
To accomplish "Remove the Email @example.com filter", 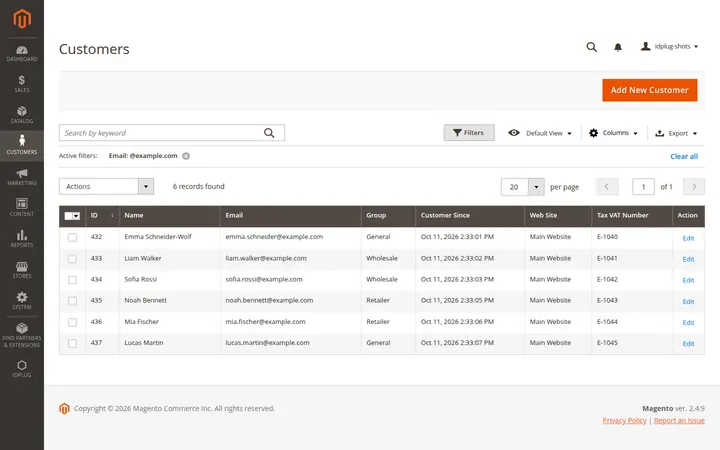I will [x=186, y=156].
